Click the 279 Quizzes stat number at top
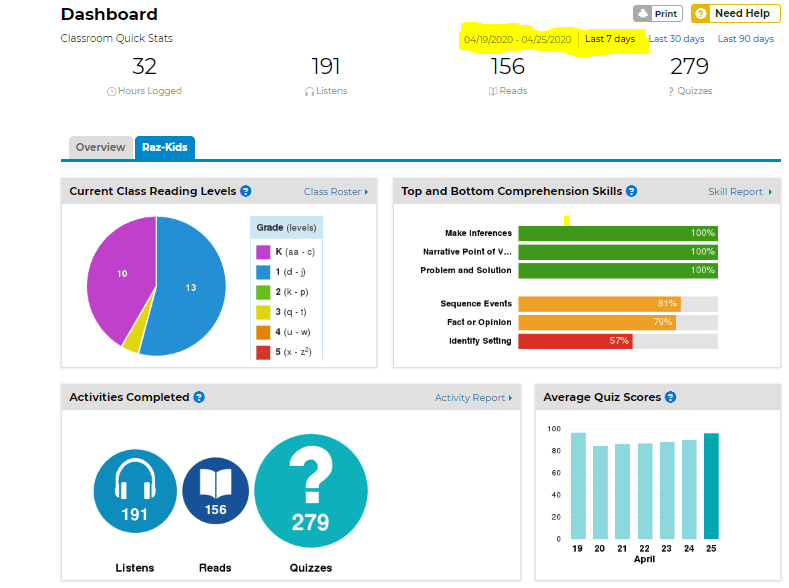This screenshot has width=789, height=588. click(x=689, y=66)
